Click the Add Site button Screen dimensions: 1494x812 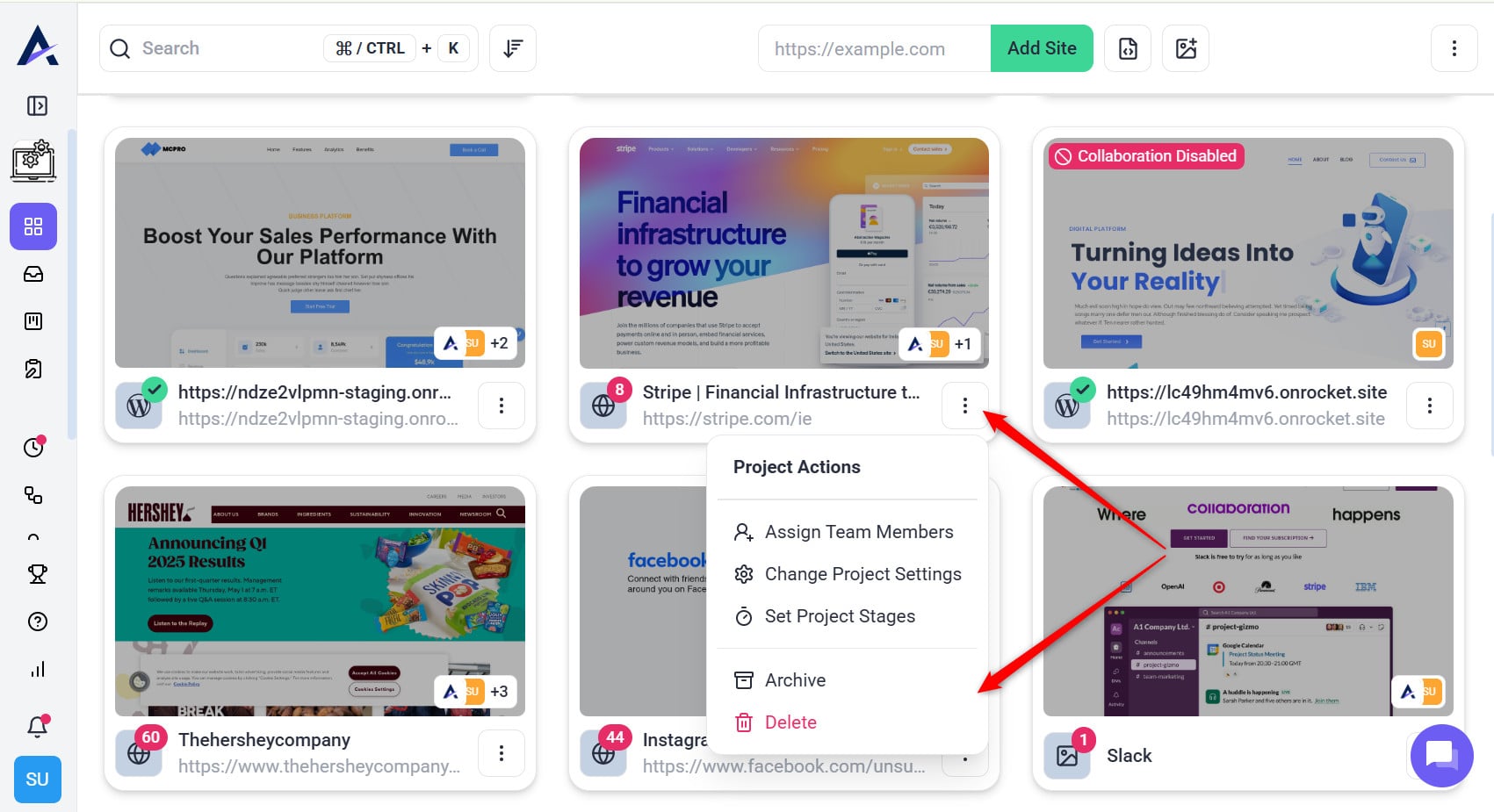pos(1042,48)
